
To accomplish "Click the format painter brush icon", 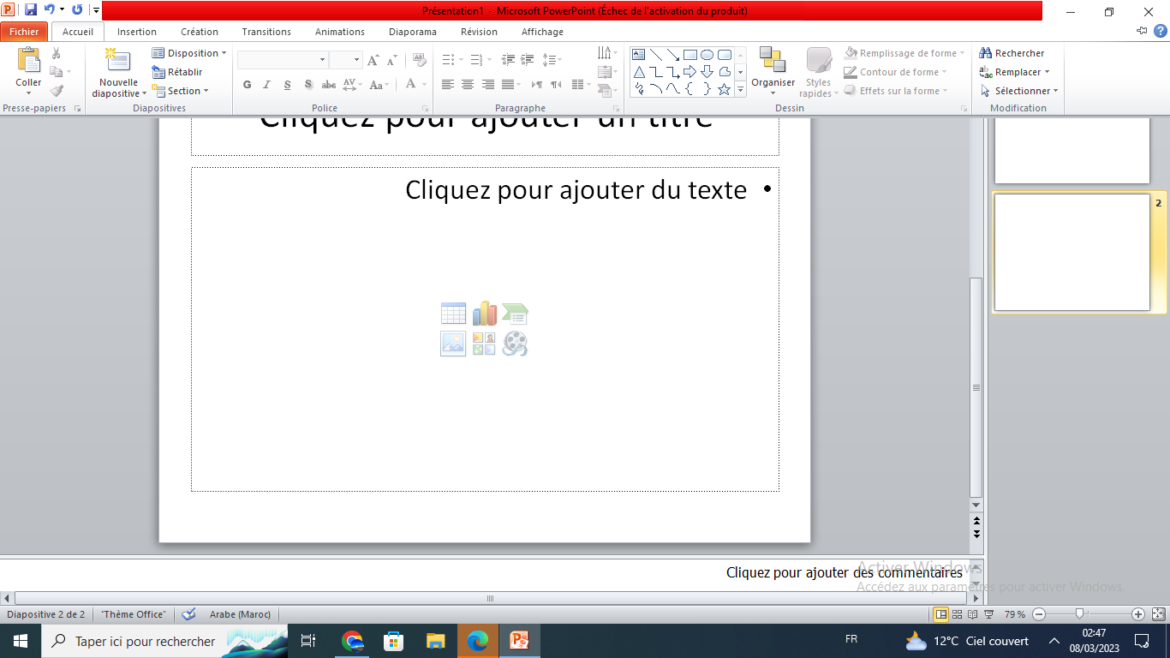I will 57,91.
